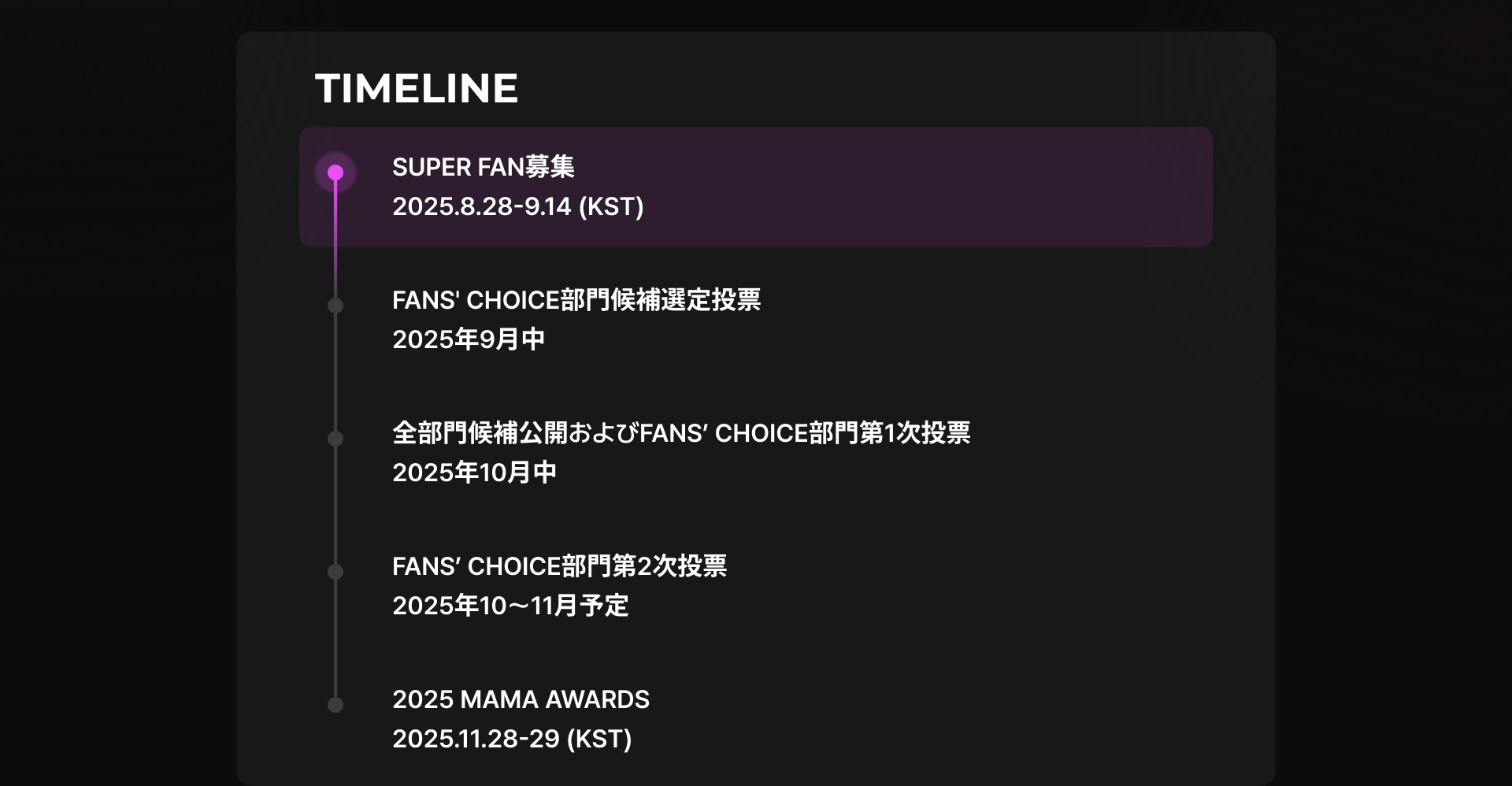Click the gray dot beside 全部門候補公開 entry
Viewport: 1512px width, 786px height.
pyautogui.click(x=335, y=439)
